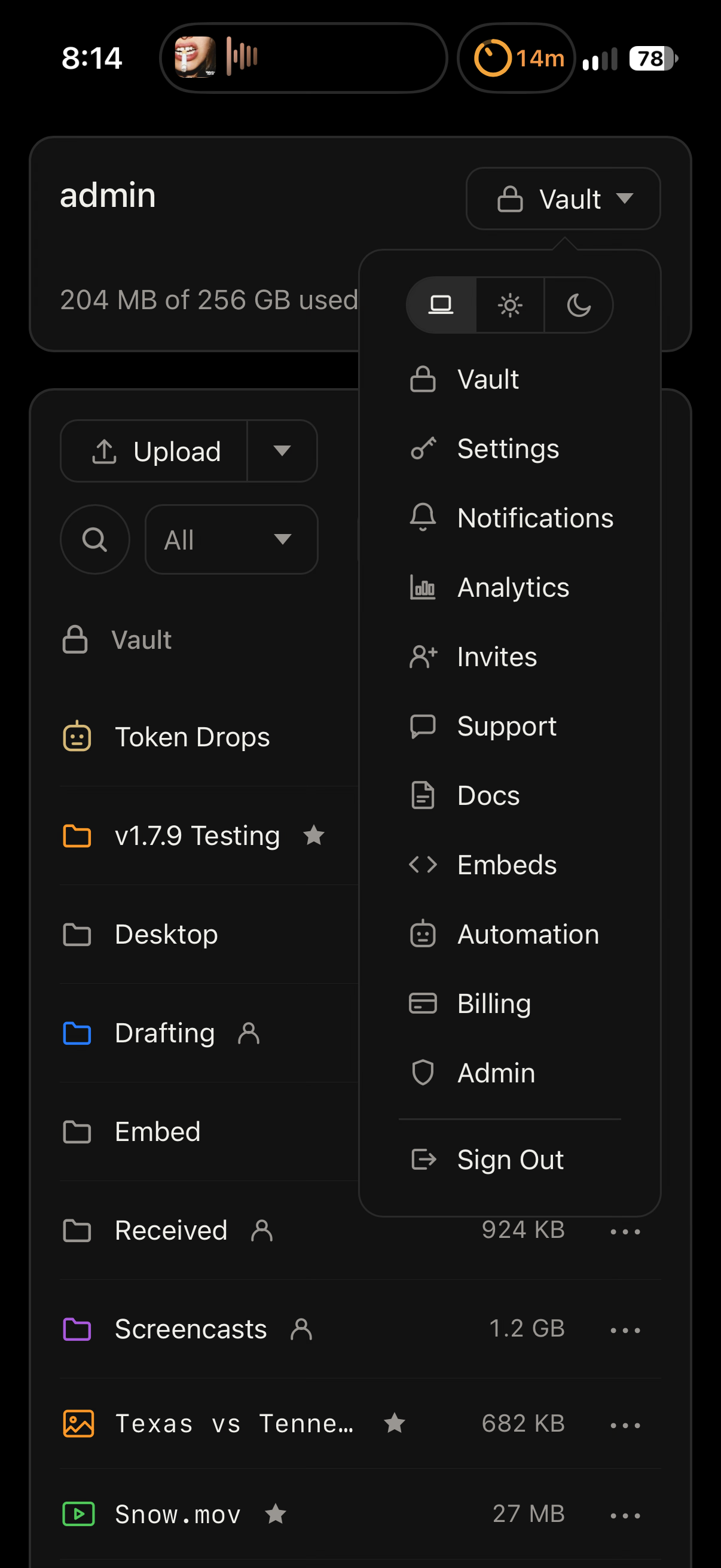
Task: Open the Snow.mov file name
Action: 178,1514
